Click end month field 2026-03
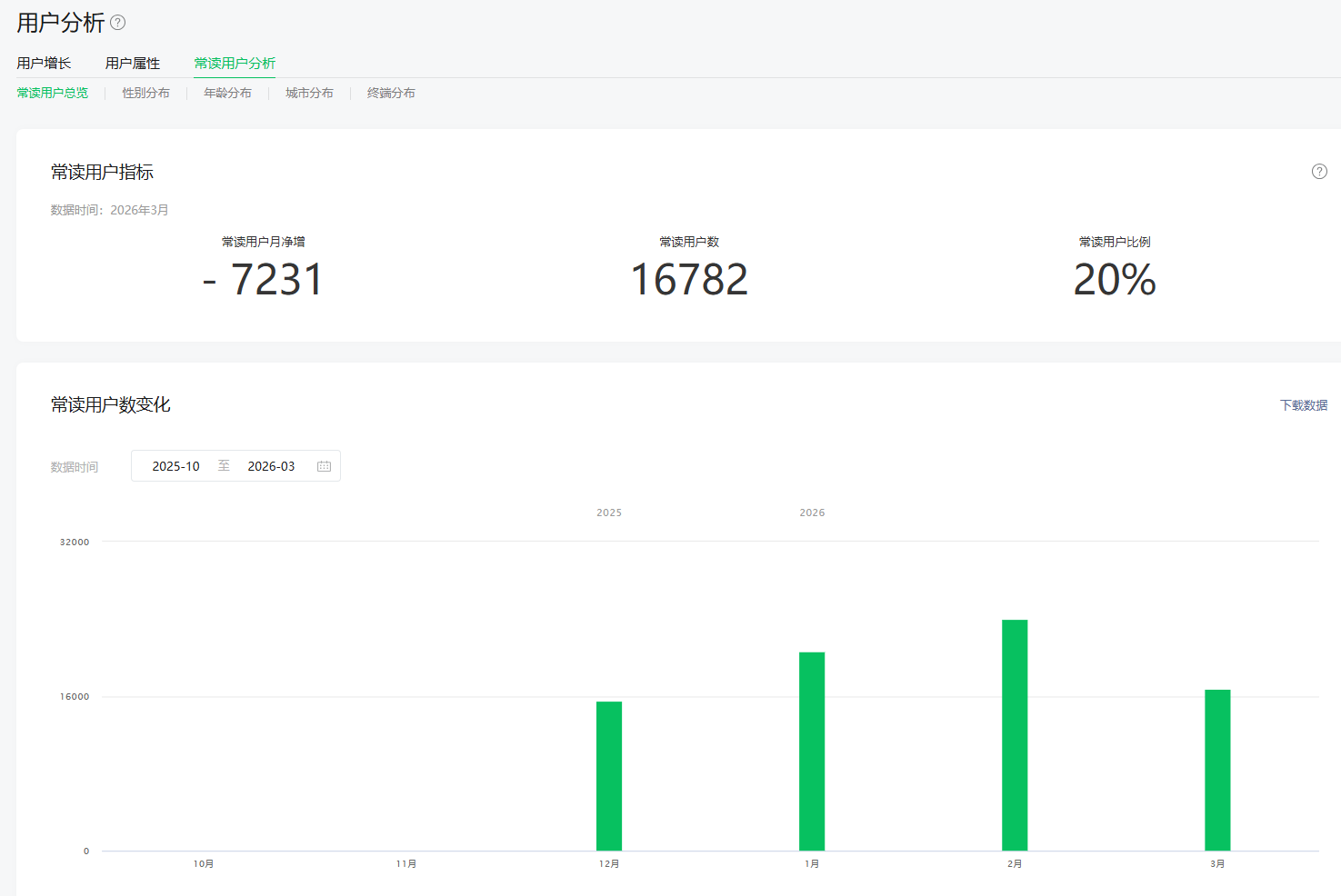Screen dimensions: 1341x896 click(271, 466)
